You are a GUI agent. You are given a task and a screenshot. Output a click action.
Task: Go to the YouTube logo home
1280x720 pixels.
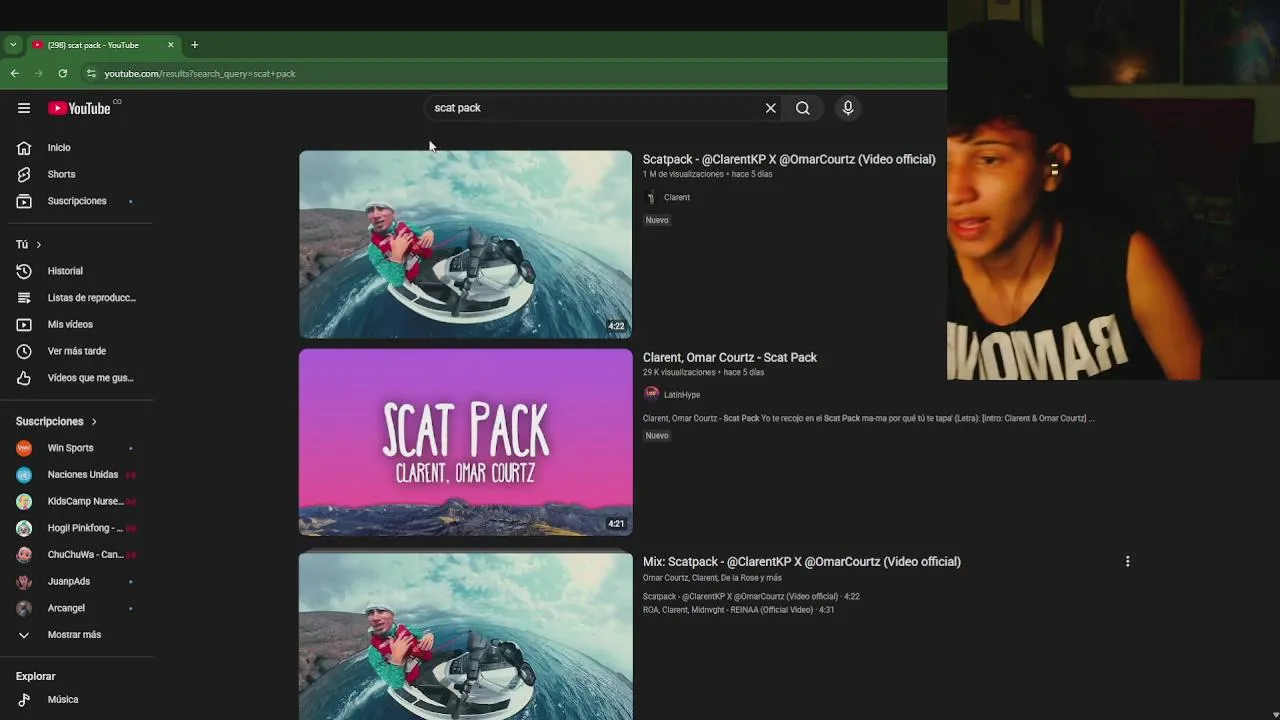pos(79,108)
